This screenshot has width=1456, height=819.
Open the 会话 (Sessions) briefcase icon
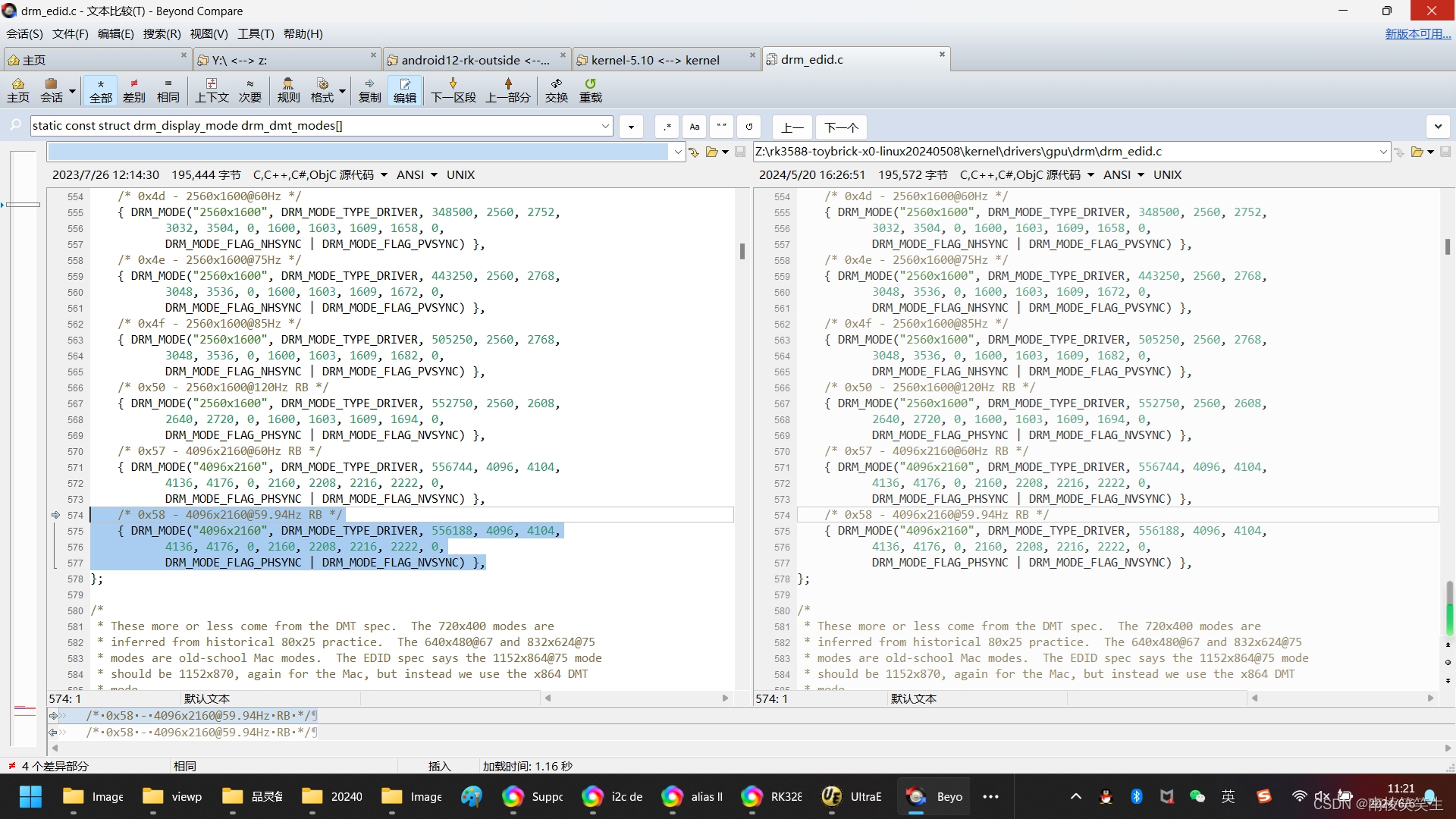tap(52, 89)
